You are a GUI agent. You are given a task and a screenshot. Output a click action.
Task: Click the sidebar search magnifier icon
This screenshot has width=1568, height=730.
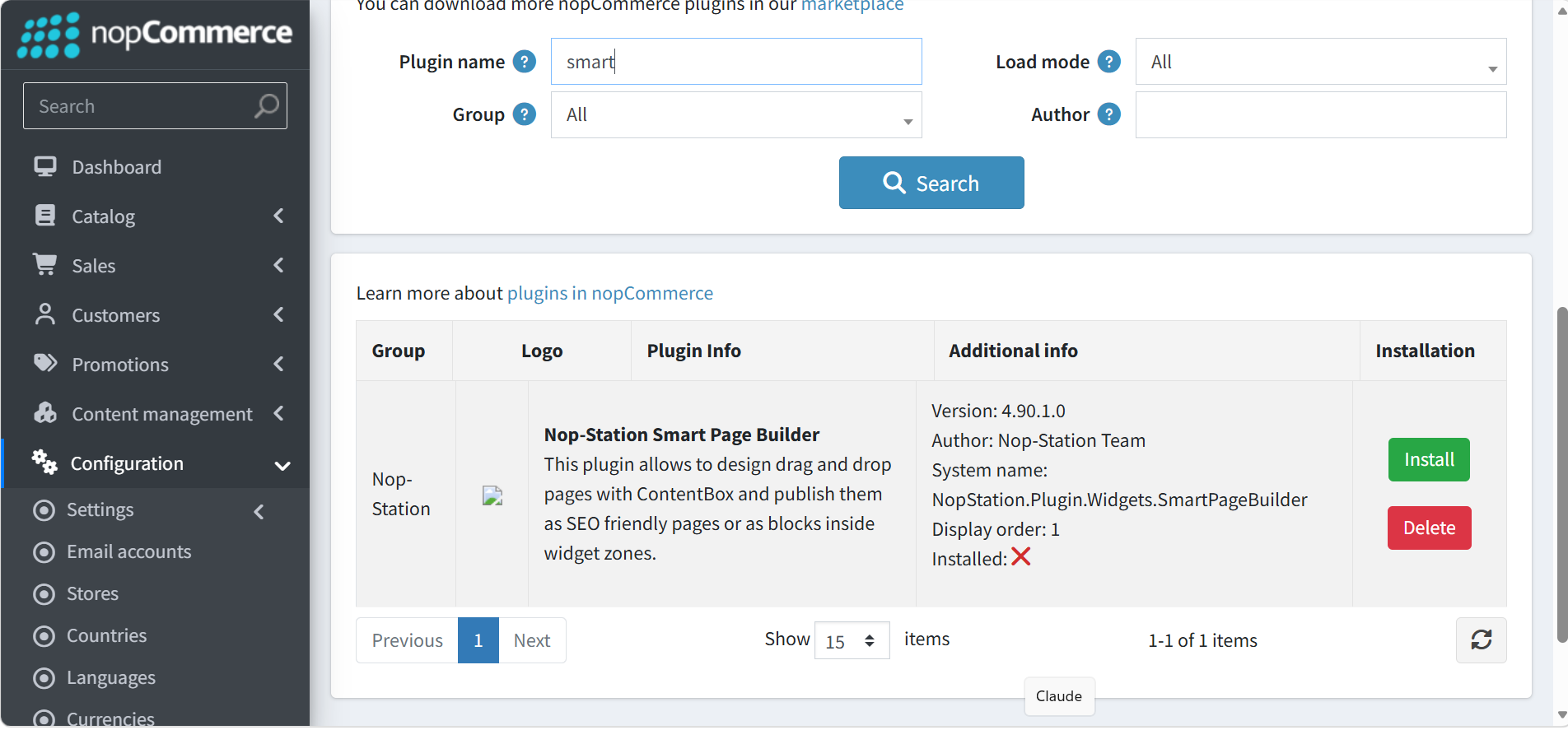266,106
